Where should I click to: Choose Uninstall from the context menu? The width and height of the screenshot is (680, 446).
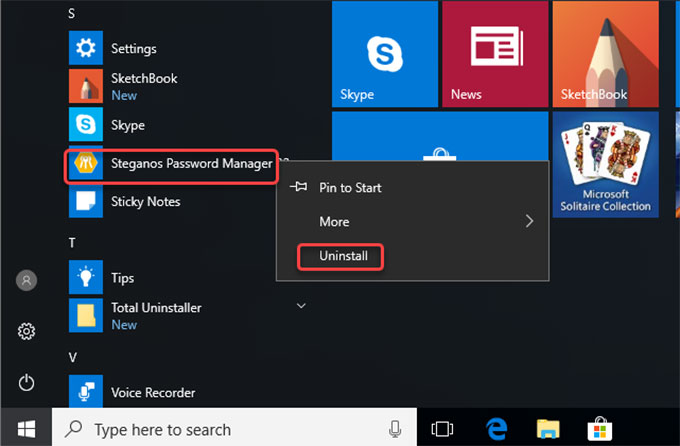(x=412, y=256)
